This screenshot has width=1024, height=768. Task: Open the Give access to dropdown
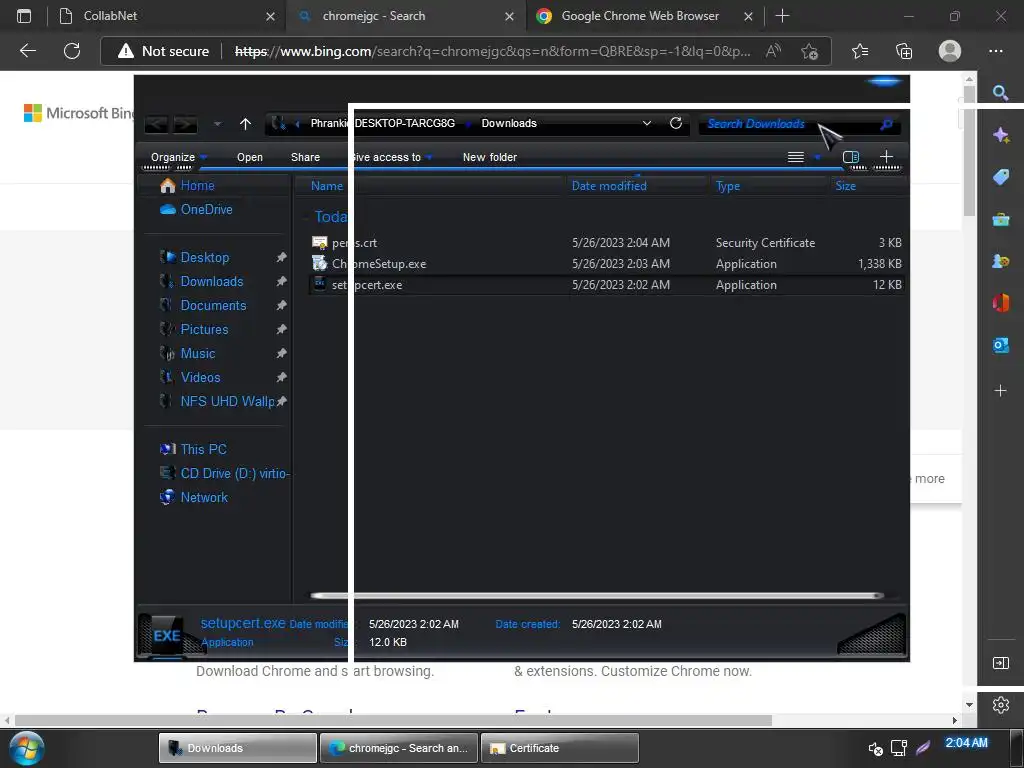coord(392,157)
